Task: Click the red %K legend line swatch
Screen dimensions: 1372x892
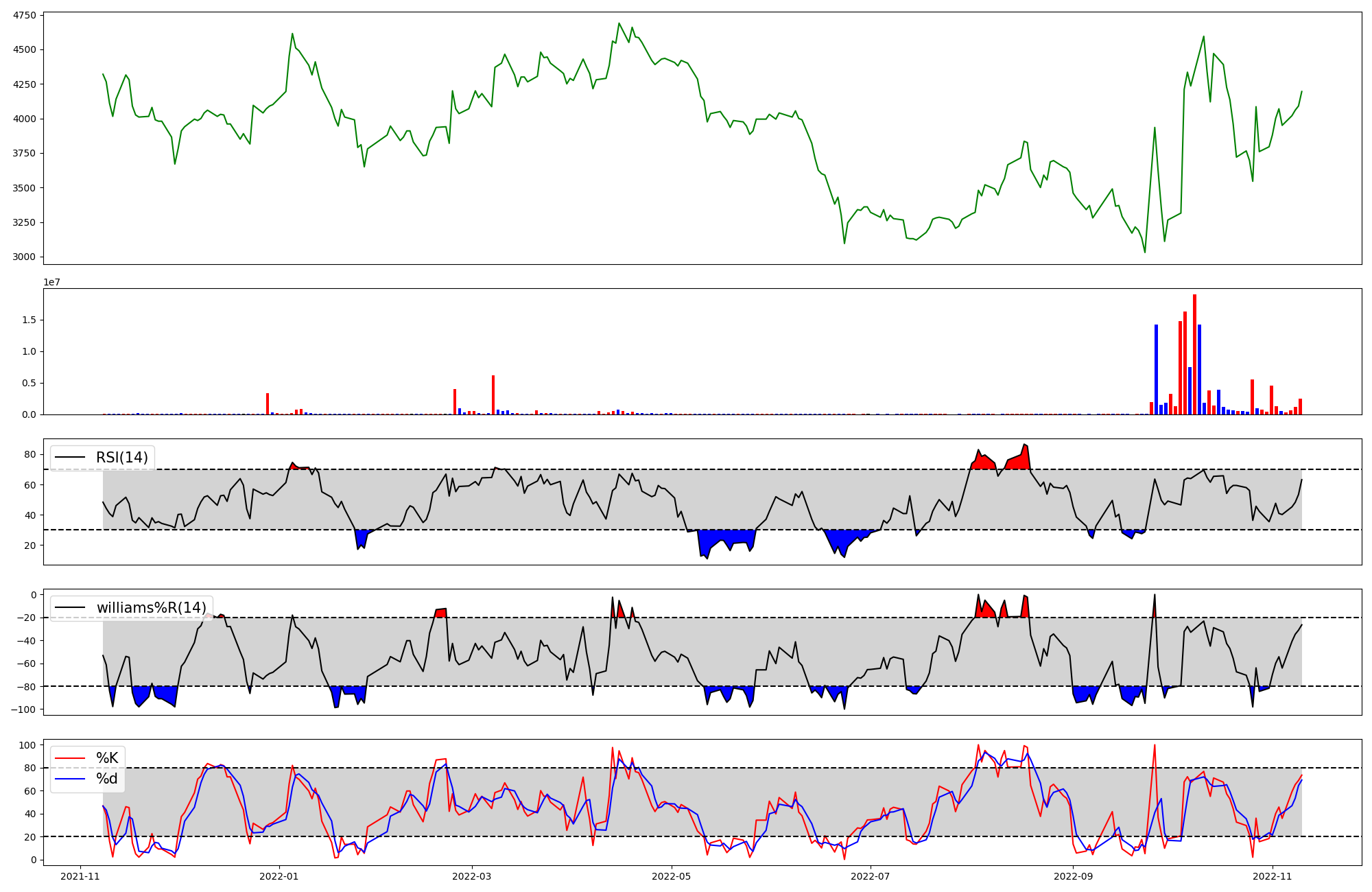Action: point(71,758)
